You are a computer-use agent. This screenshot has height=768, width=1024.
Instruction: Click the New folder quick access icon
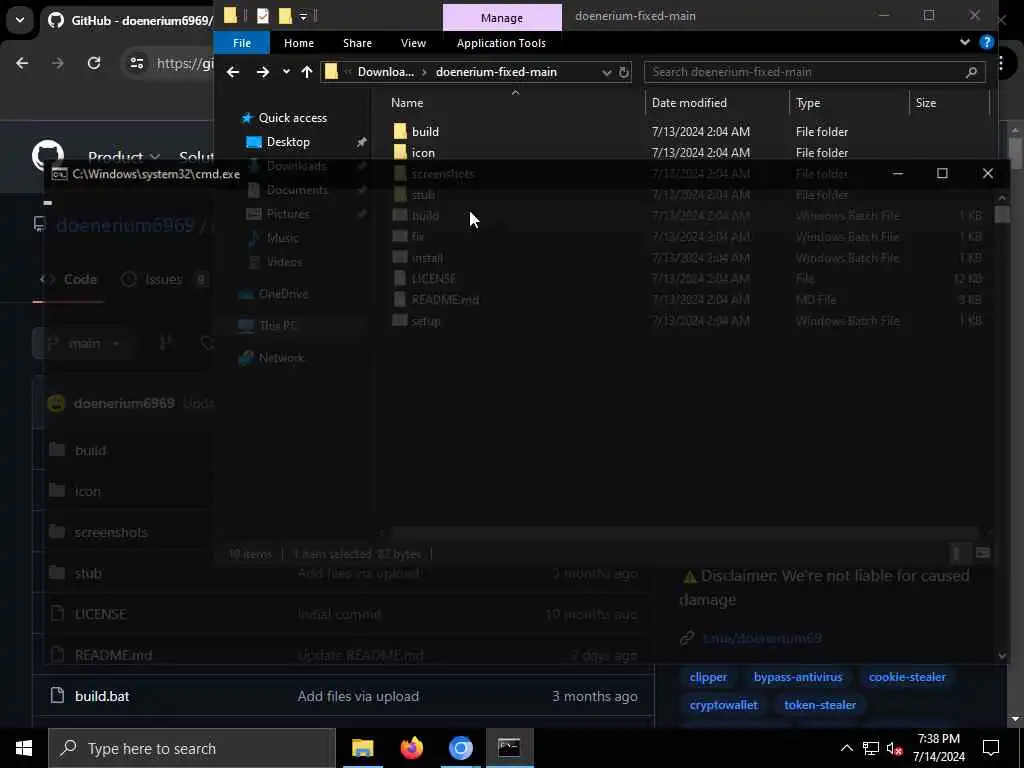[x=285, y=16]
